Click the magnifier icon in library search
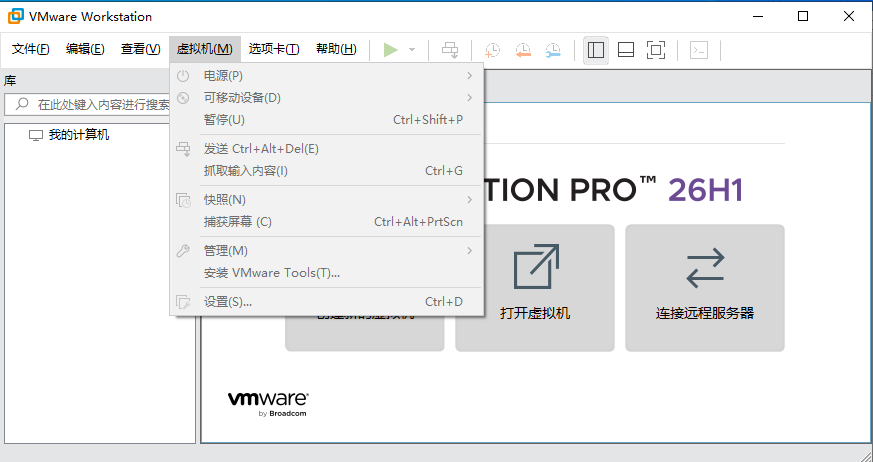The width and height of the screenshot is (873, 462). pos(22,104)
